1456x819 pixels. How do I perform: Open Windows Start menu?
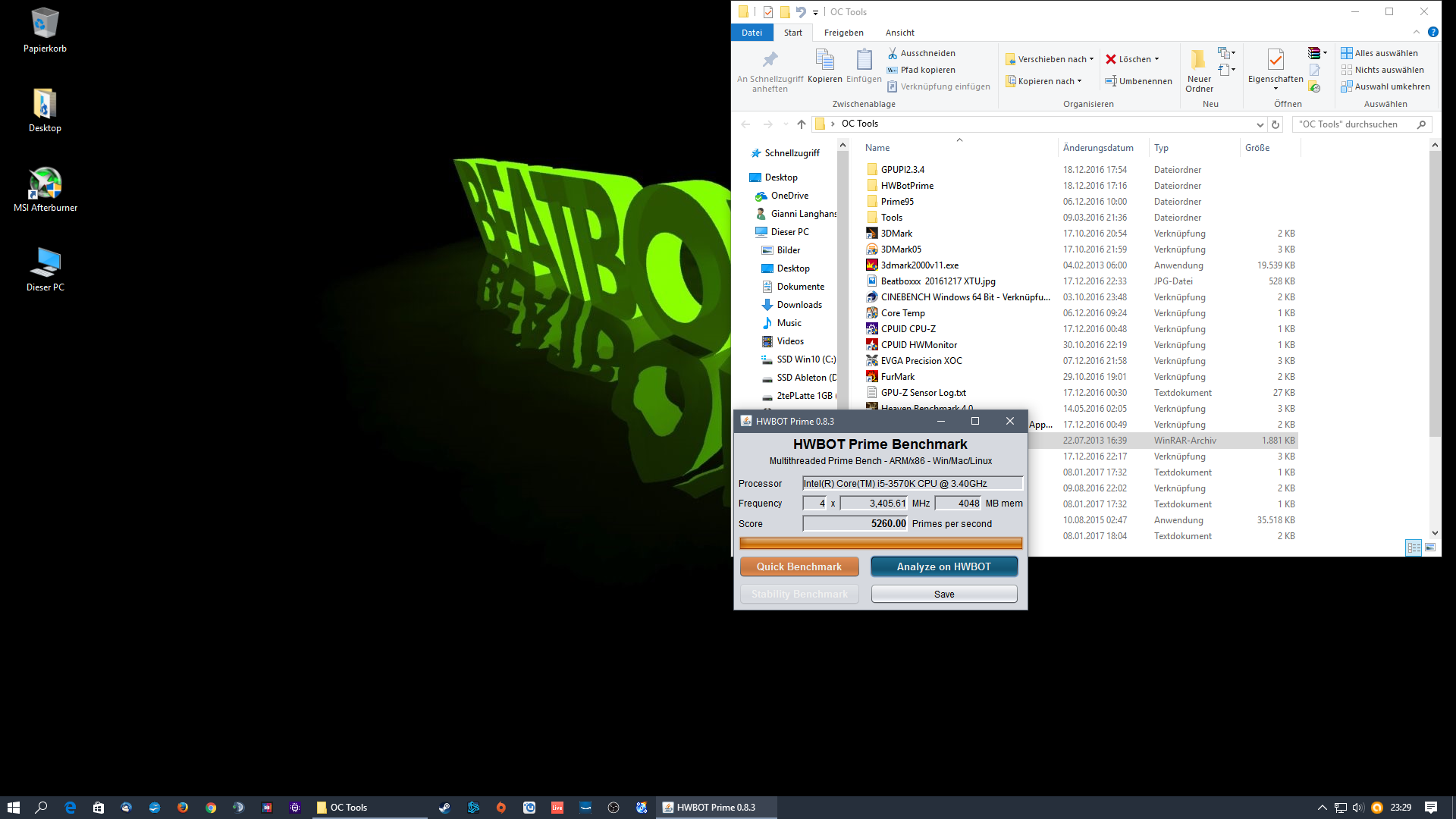[14, 808]
